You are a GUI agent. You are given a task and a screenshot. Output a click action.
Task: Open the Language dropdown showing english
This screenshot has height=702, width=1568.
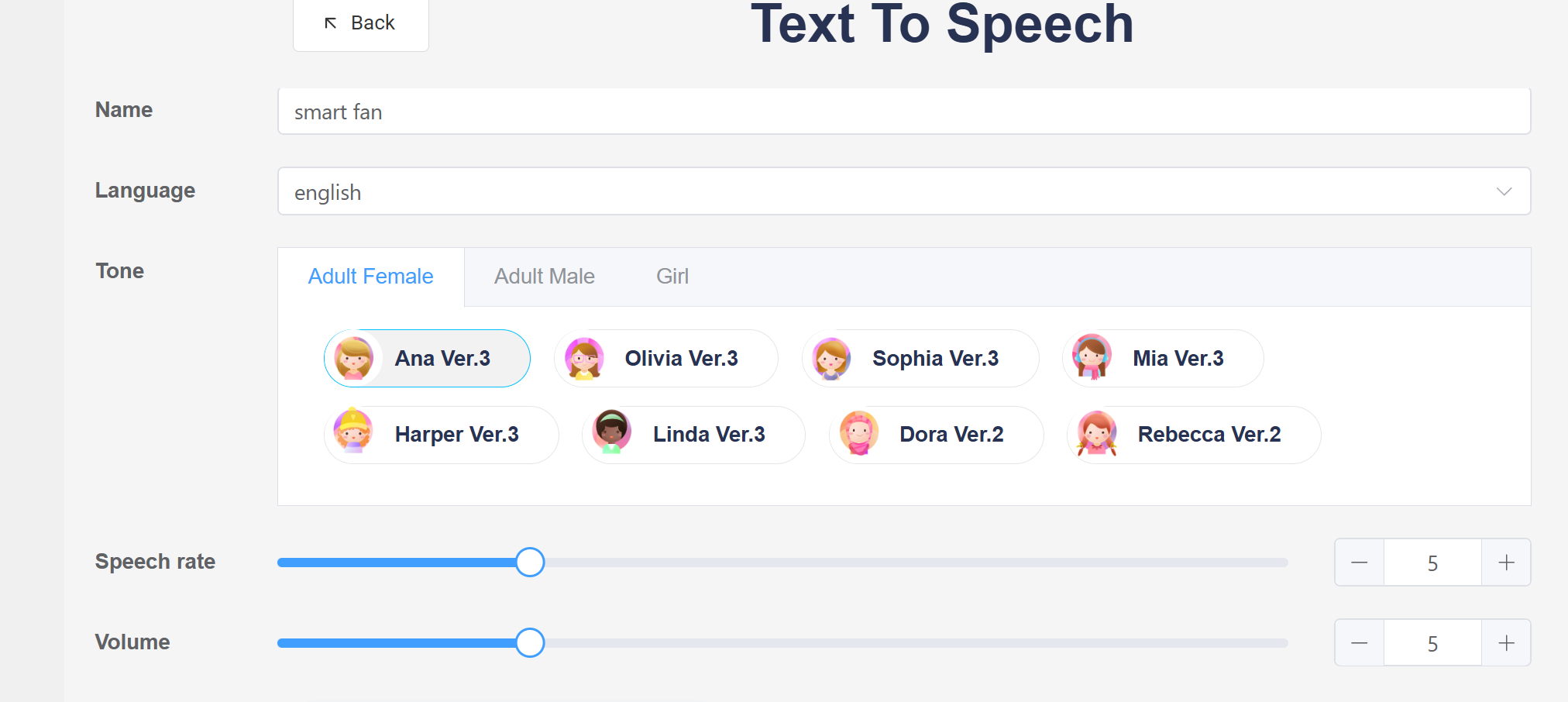[883, 192]
